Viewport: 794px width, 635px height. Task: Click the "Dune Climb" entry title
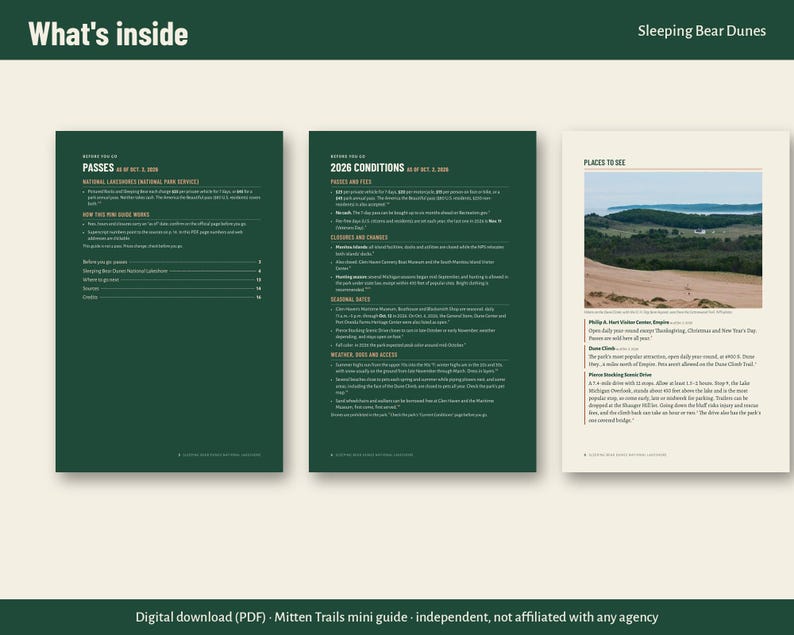[602, 348]
